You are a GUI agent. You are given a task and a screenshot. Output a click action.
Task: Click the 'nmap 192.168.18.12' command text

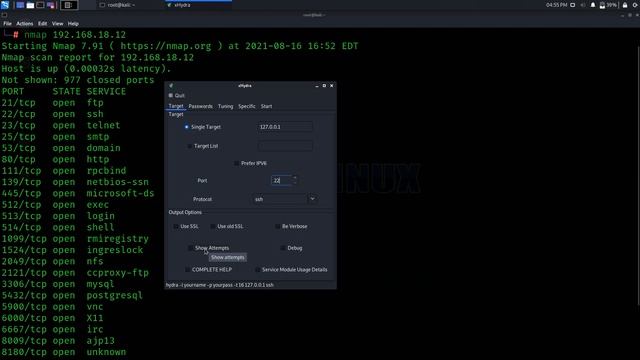coord(75,35)
